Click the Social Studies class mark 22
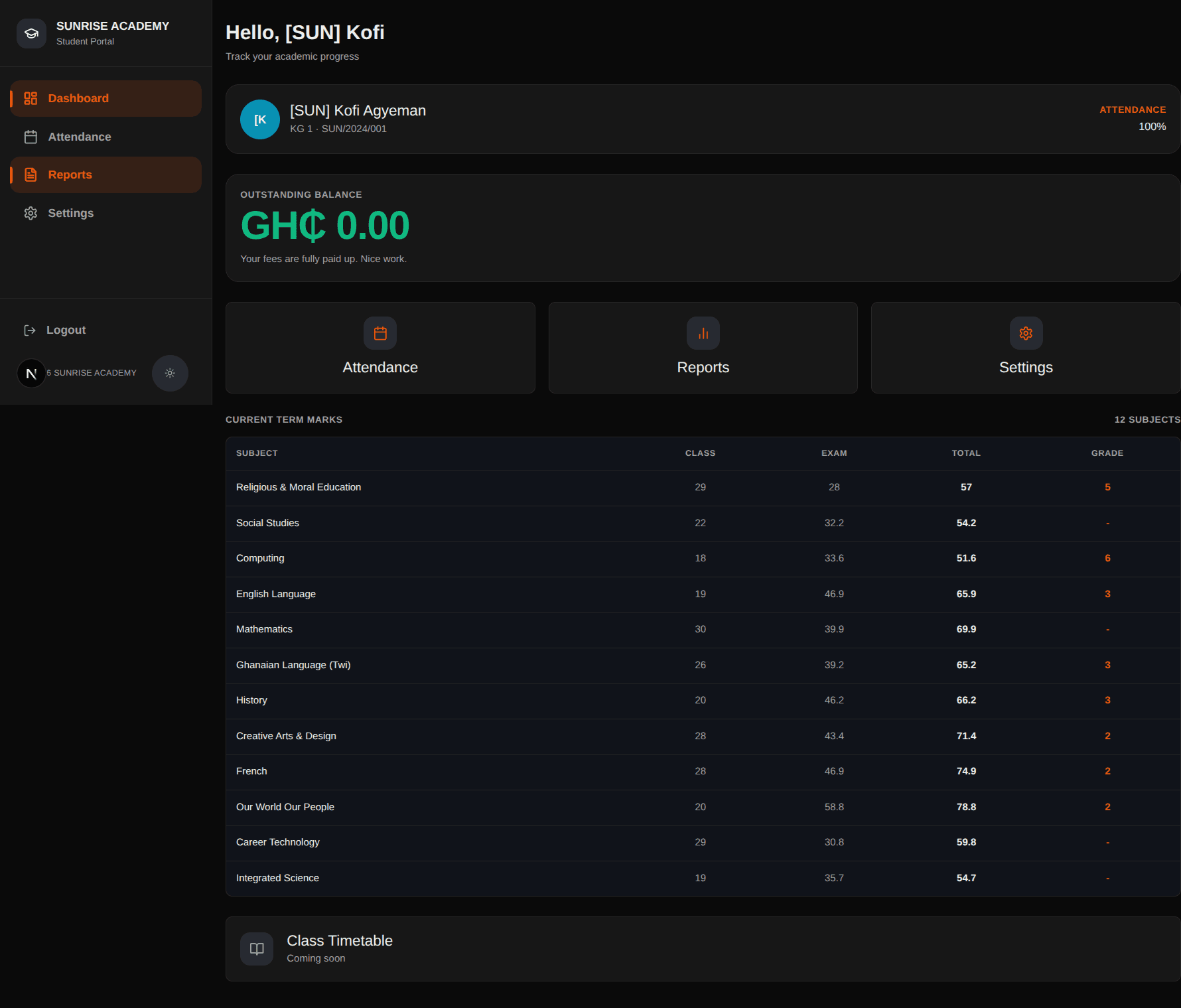Image resolution: width=1181 pixels, height=1008 pixels. (x=701, y=523)
